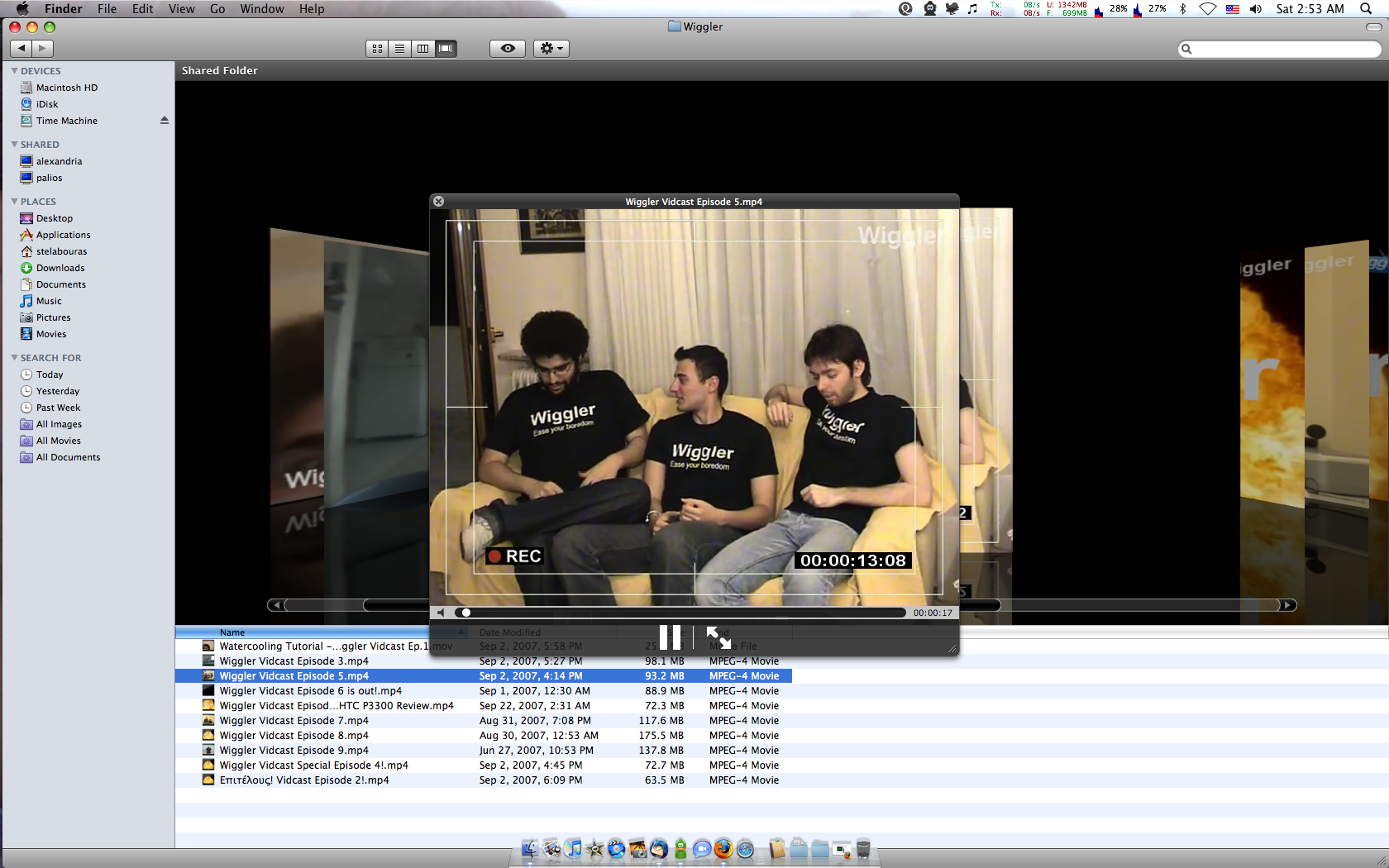Screen dimensions: 1389x868
Task: Open the stelabouras home folder
Action: point(61,251)
